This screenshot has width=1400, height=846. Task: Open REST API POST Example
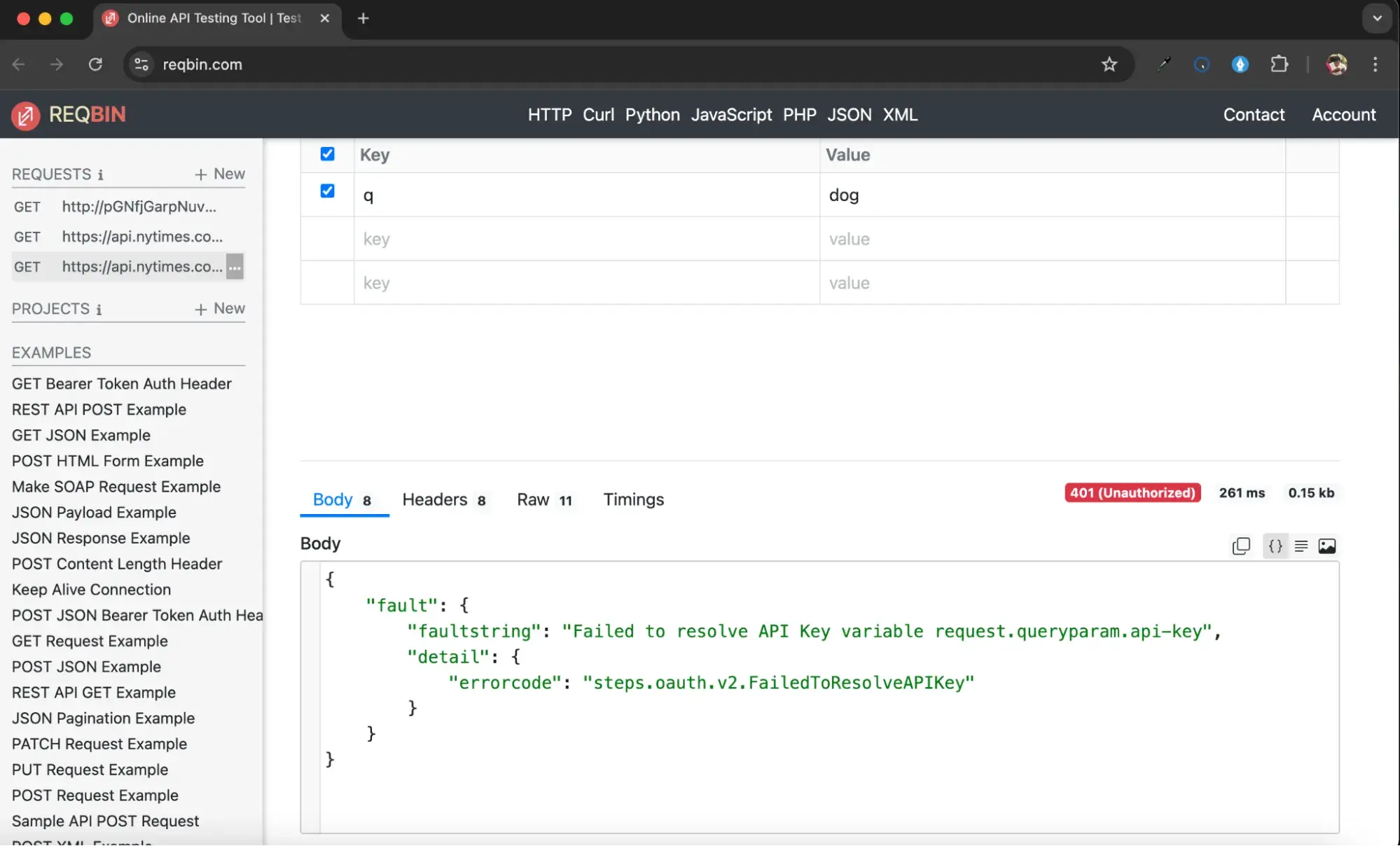click(99, 410)
